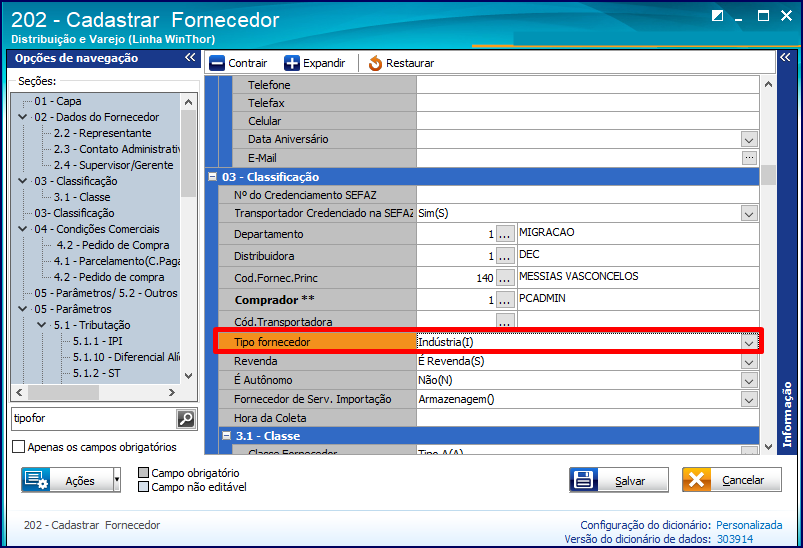This screenshot has width=803, height=548.
Task: Select 3.1 - Classe tree item
Action: click(82, 197)
